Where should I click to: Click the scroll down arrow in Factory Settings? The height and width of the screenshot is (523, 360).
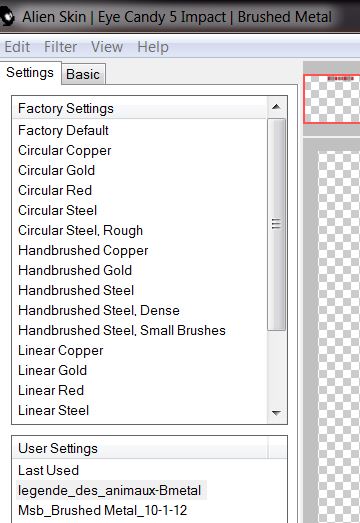coord(276,413)
